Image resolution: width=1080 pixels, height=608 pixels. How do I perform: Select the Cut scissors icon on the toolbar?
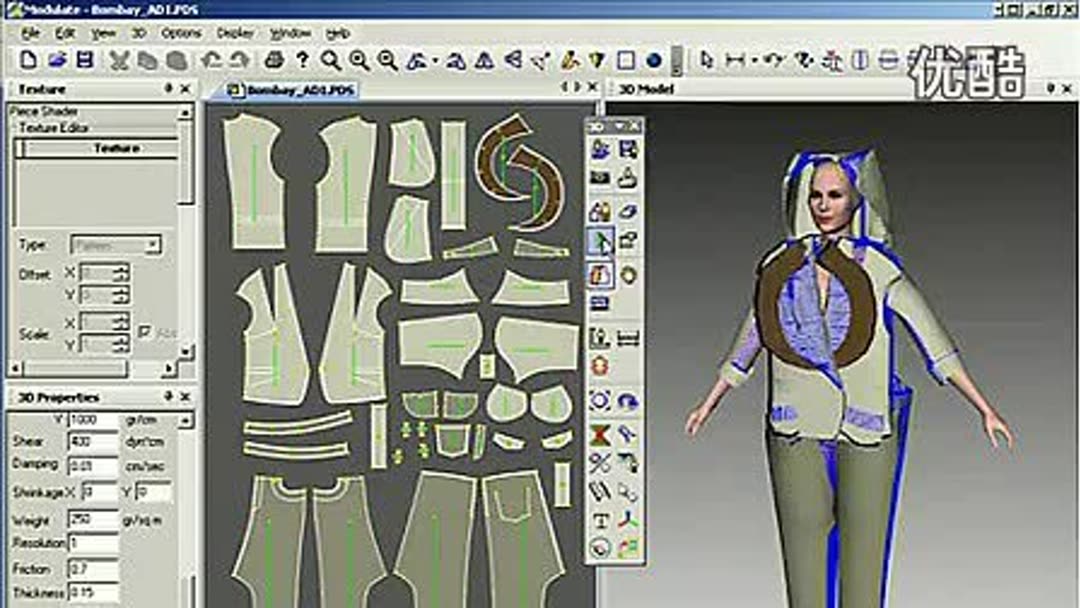pos(117,57)
